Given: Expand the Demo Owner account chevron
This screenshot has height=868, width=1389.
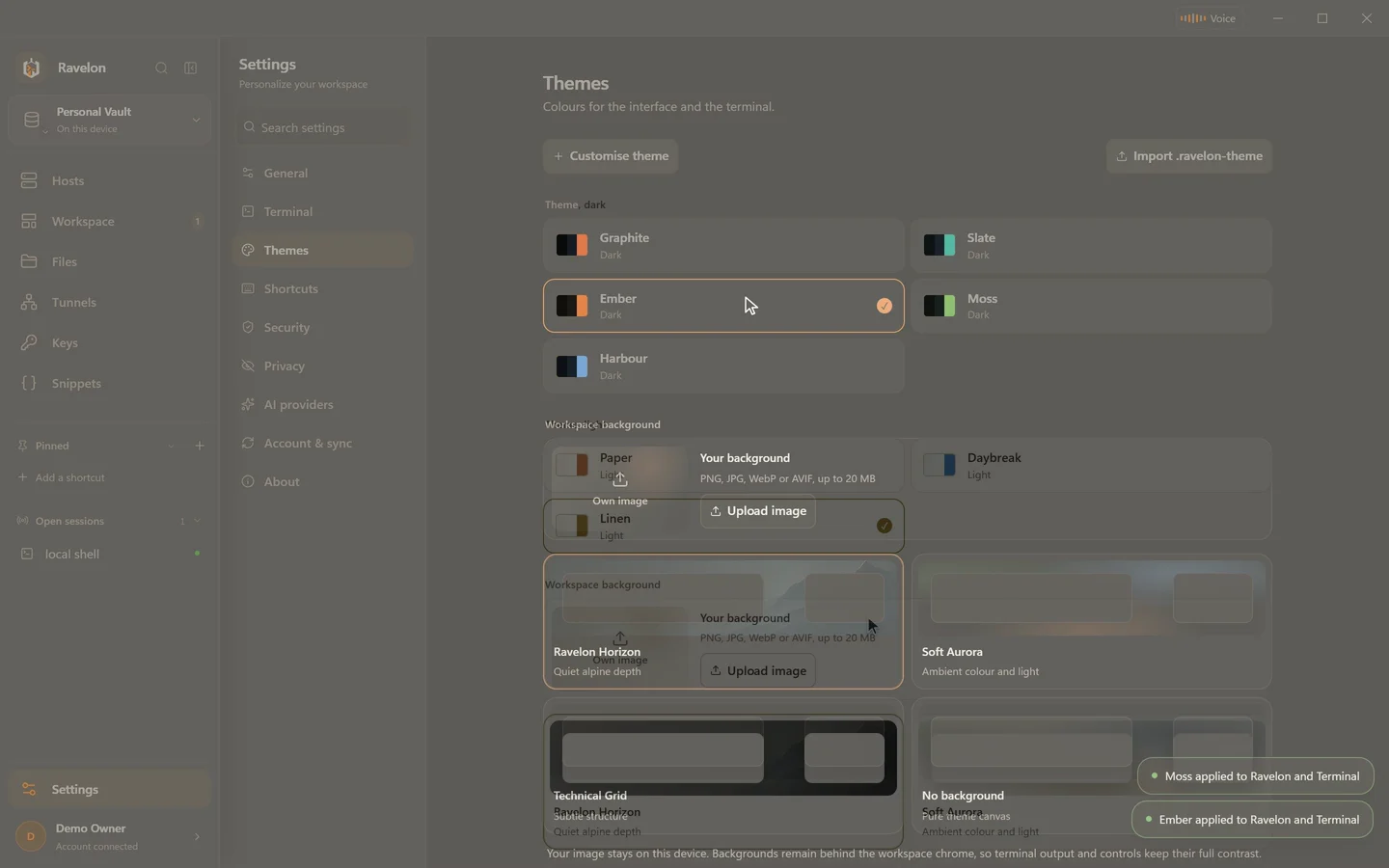Looking at the screenshot, I should point(197,836).
